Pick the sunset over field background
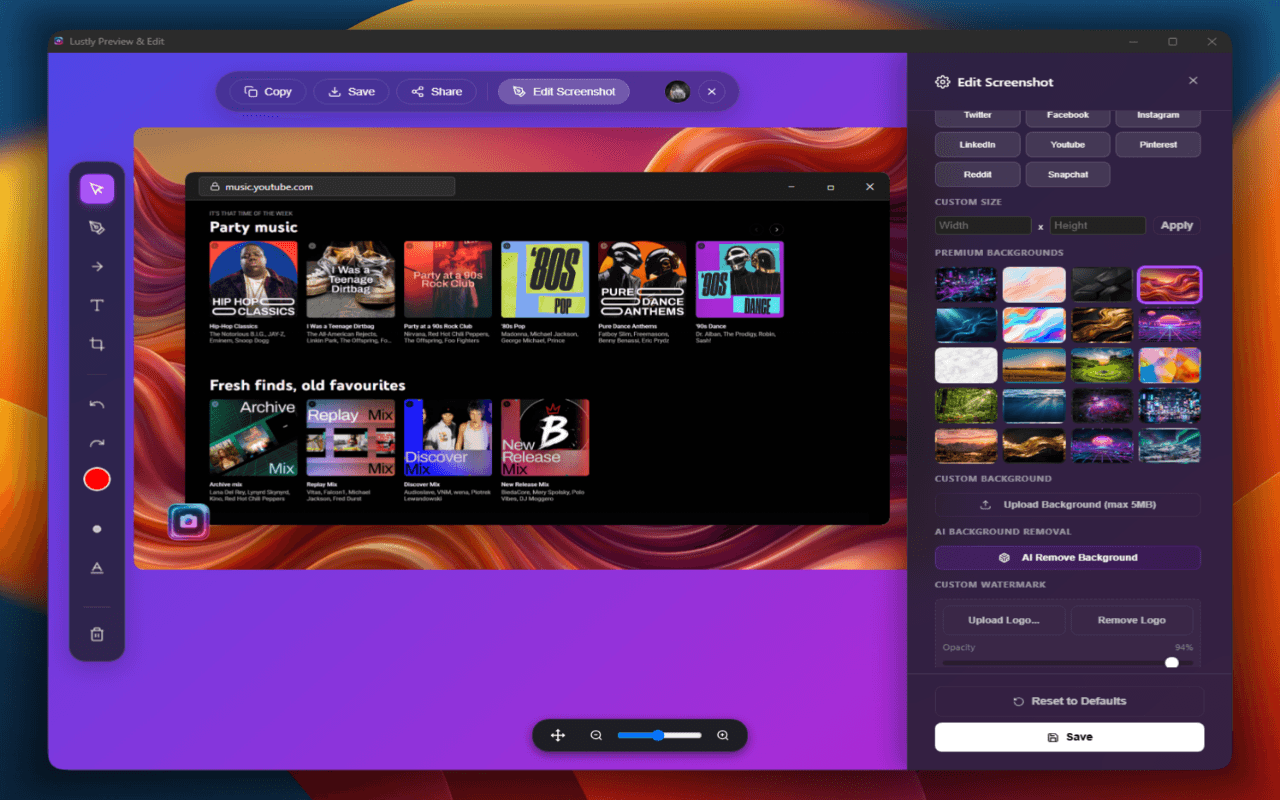 click(x=1034, y=365)
